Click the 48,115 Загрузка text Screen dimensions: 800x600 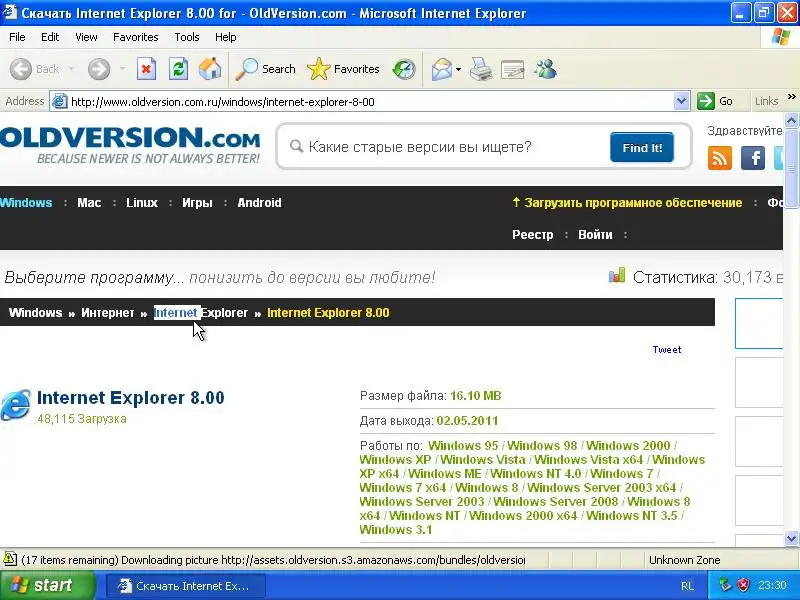pos(82,419)
